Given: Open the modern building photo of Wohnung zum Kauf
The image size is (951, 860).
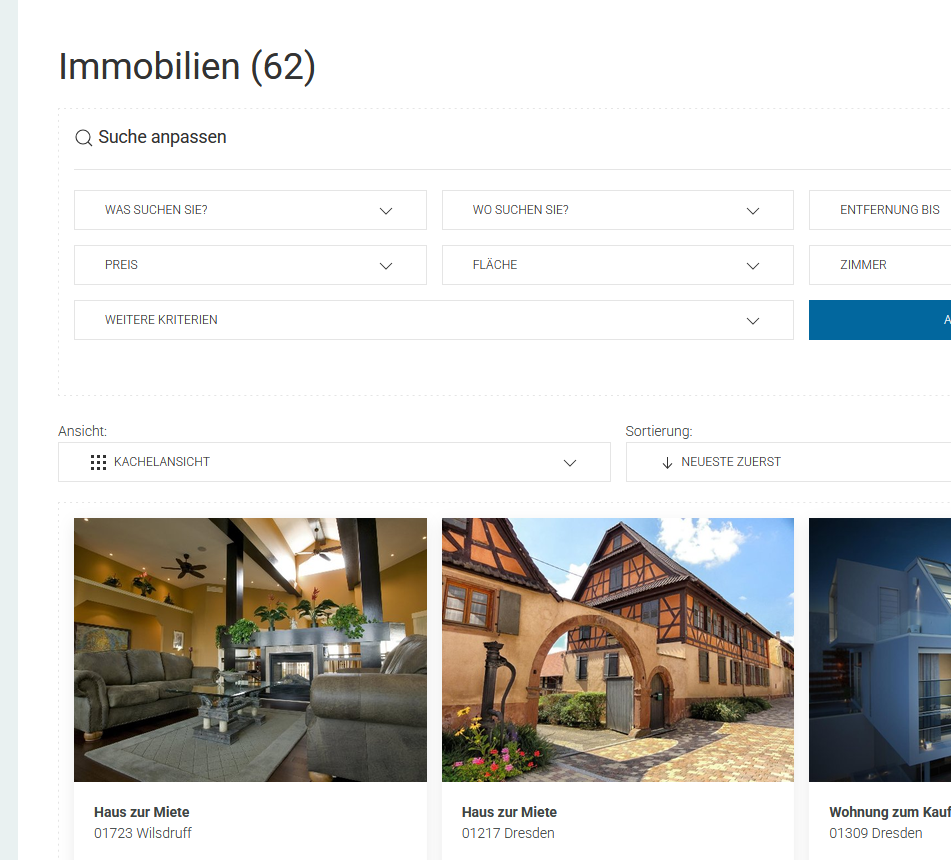Looking at the screenshot, I should 880,650.
